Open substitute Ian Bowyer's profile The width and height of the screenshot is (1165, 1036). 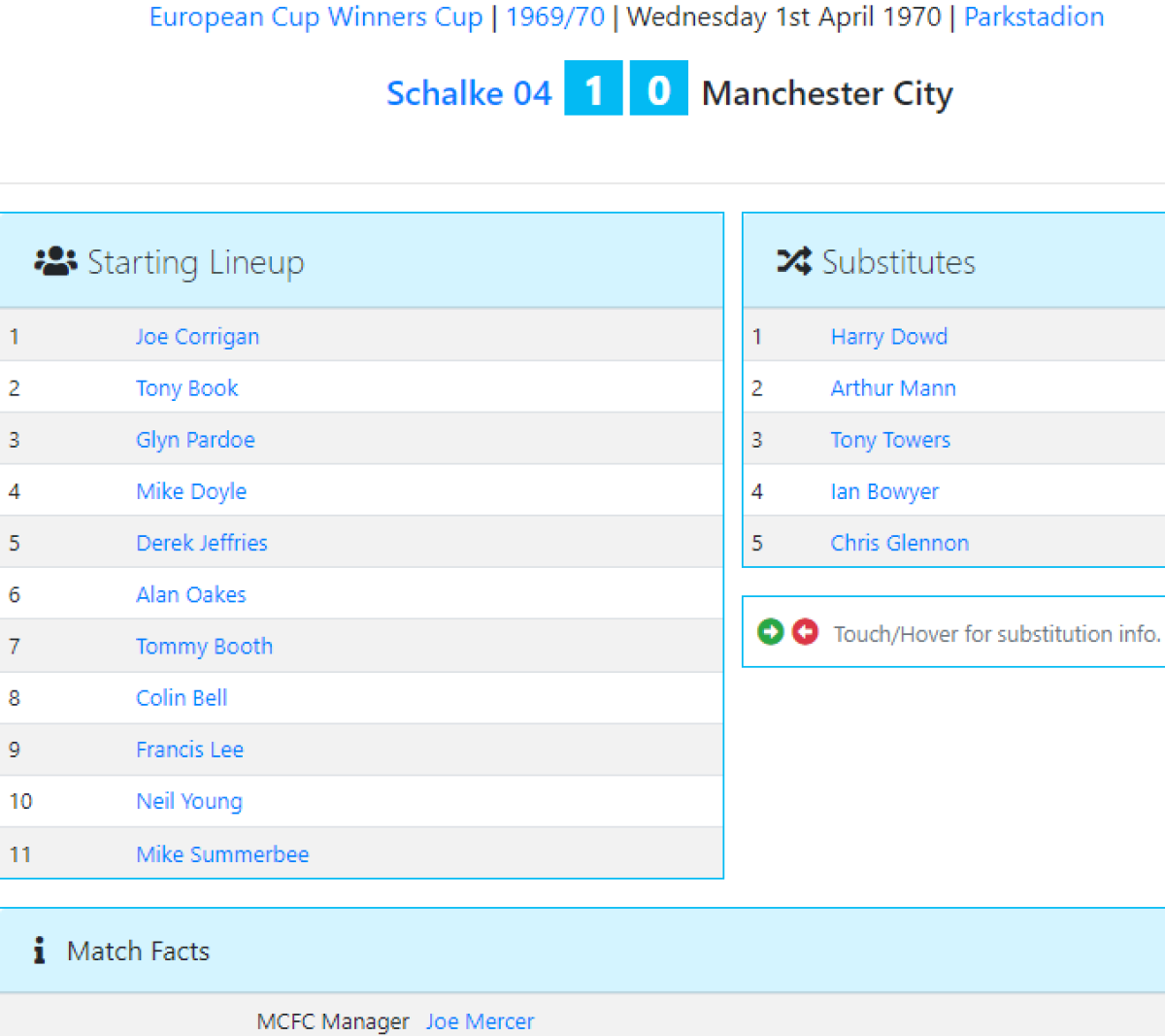click(x=884, y=491)
